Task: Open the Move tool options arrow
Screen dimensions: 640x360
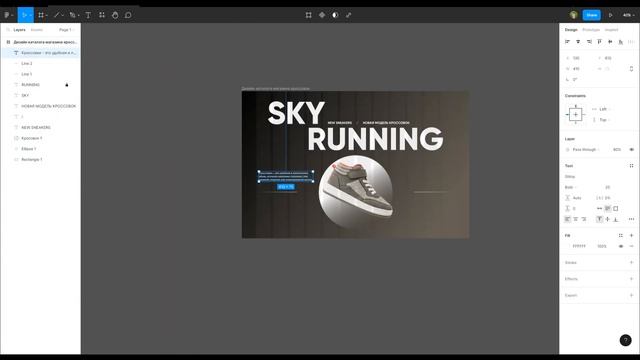Action: (31, 15)
